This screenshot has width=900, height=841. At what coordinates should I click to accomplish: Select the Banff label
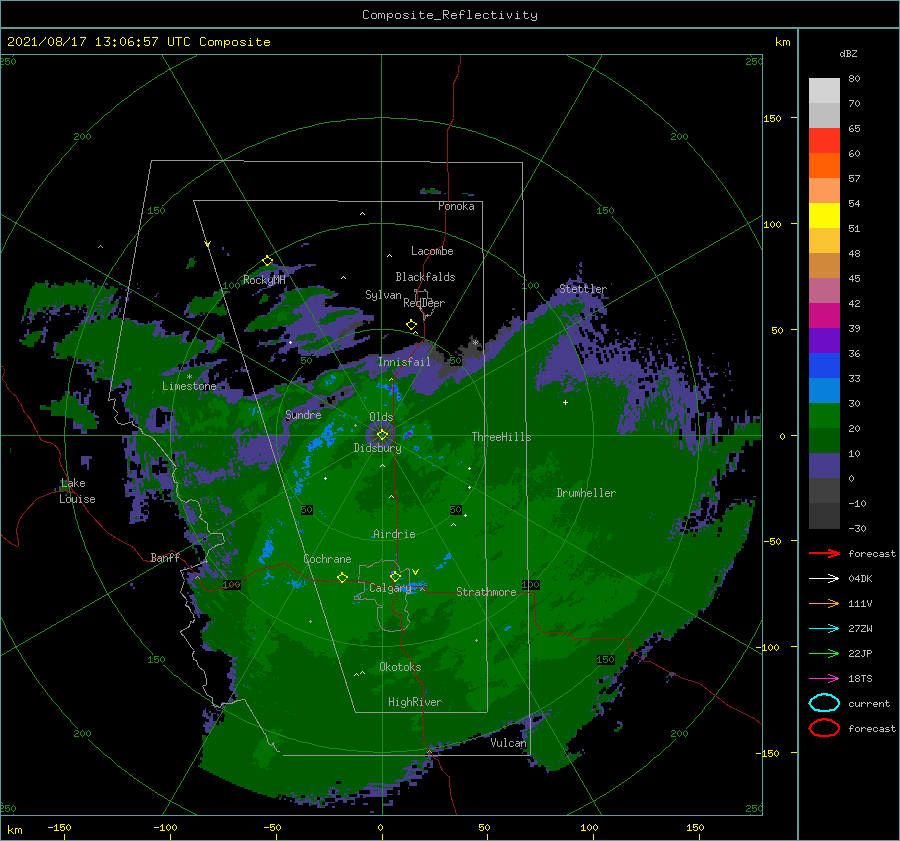point(165,557)
